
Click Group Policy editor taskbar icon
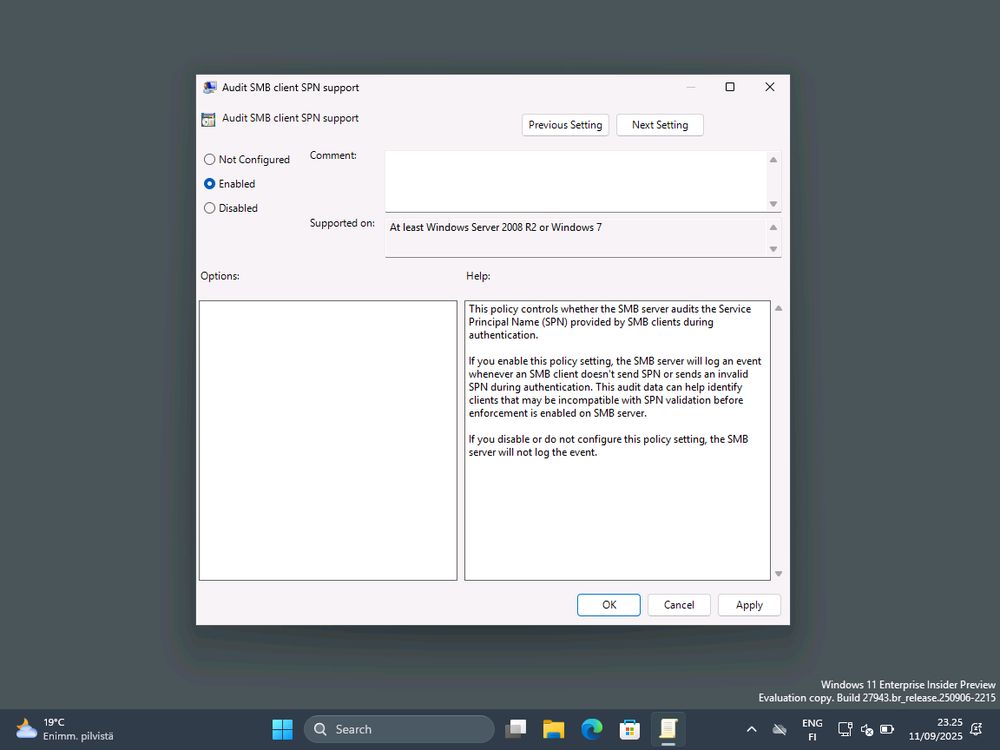(668, 729)
